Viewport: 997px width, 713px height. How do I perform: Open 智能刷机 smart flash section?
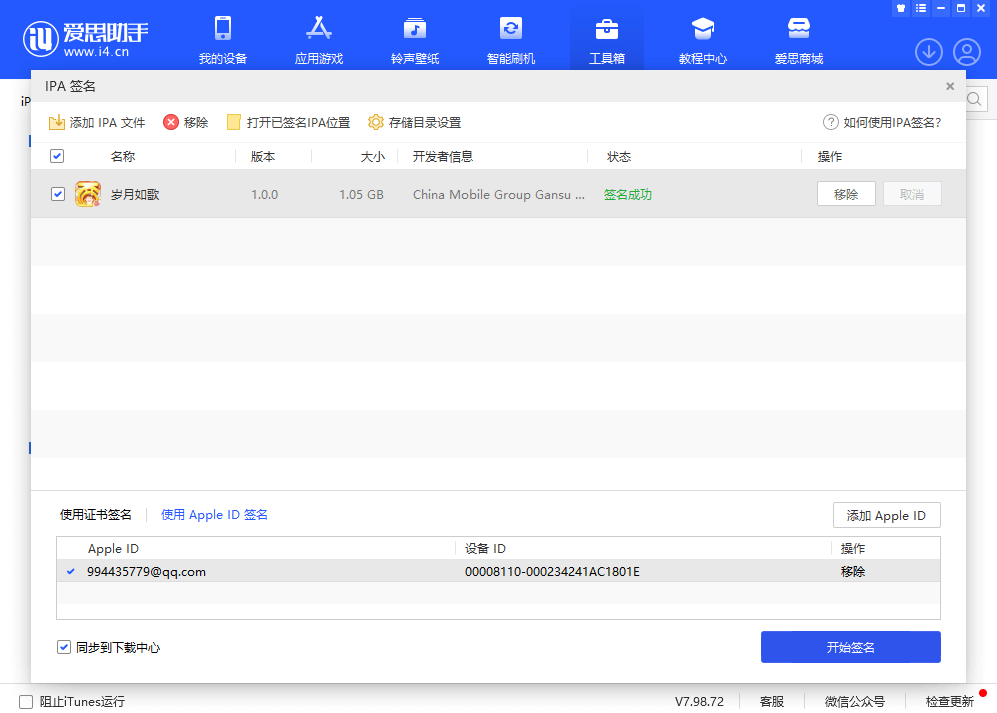511,40
